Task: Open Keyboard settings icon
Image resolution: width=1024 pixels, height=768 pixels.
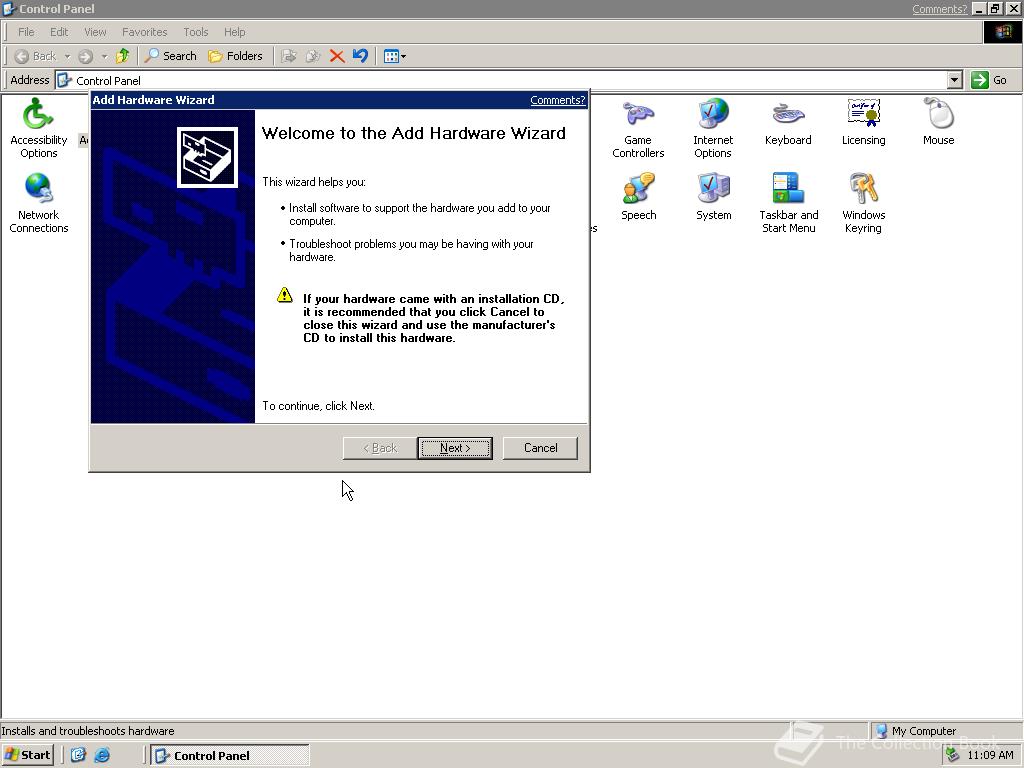Action: (788, 122)
